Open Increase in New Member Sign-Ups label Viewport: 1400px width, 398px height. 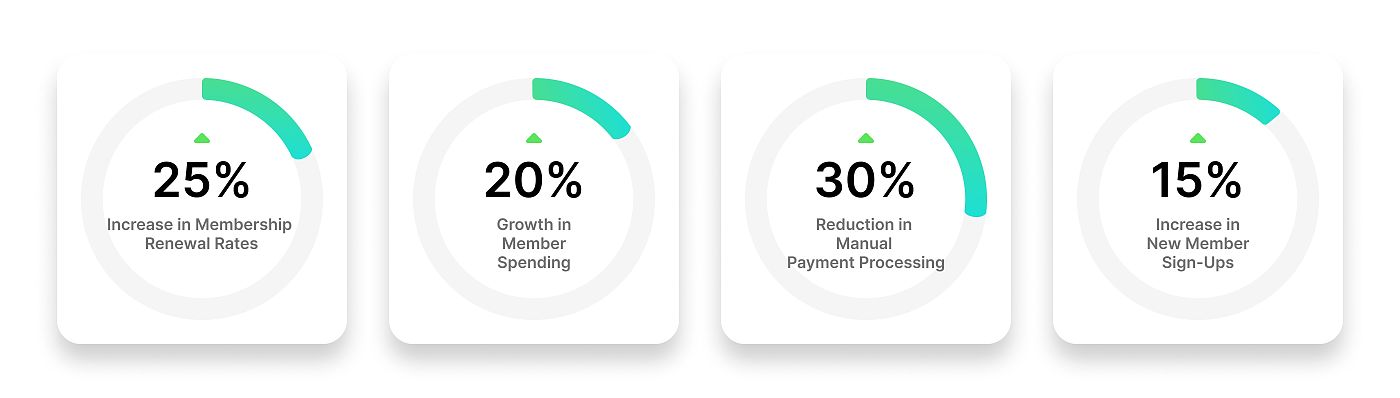coord(1198,244)
